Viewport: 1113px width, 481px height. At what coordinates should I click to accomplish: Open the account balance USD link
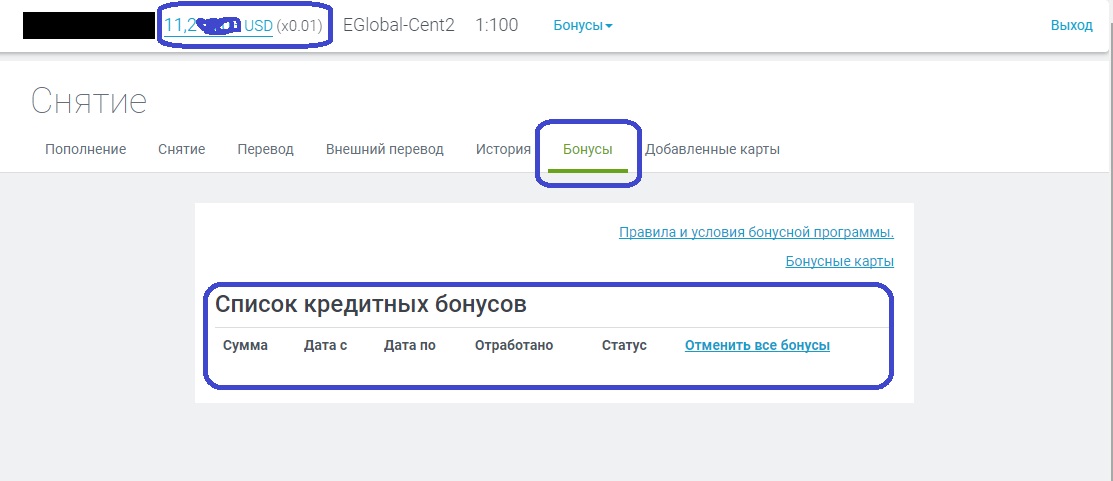coord(218,26)
